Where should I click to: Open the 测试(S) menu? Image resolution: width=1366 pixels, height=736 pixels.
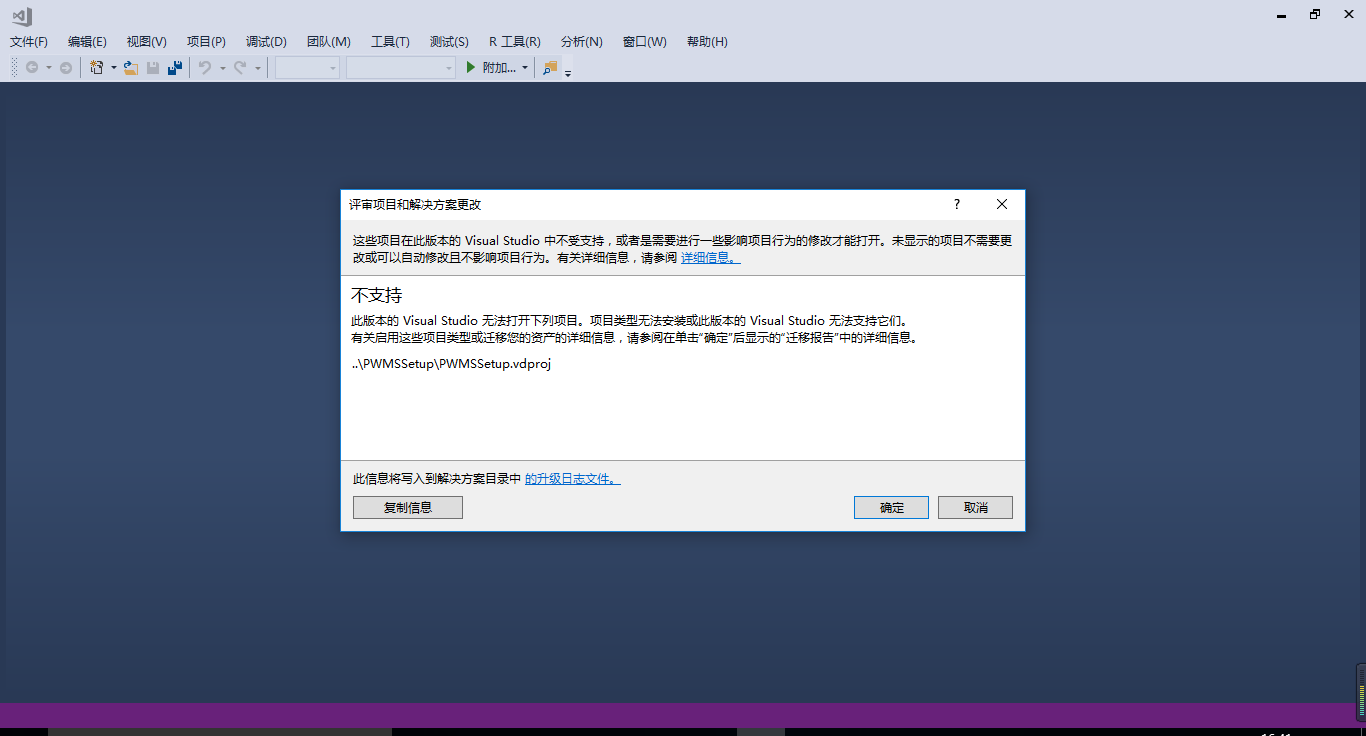[449, 42]
